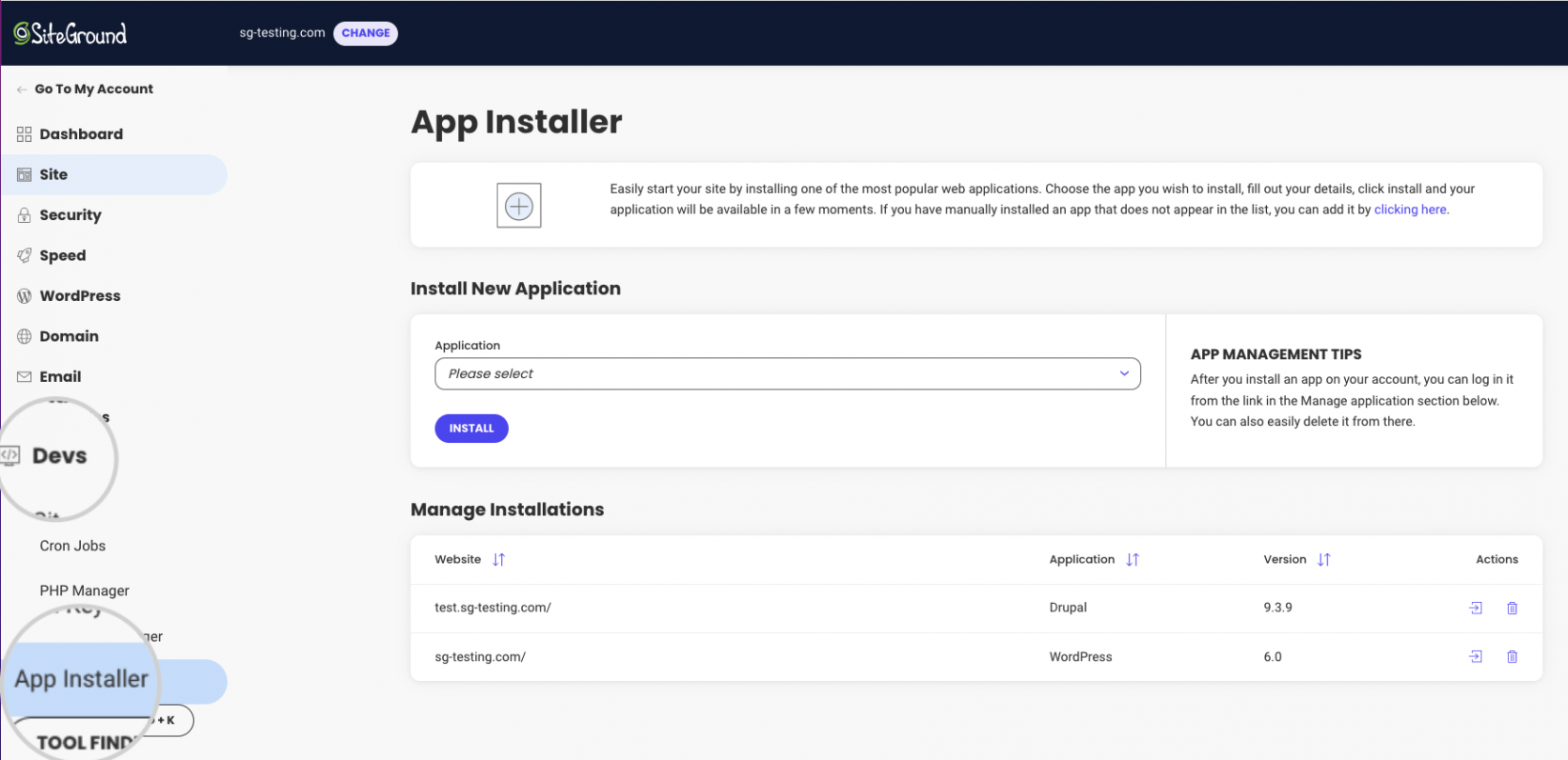Click the Actions column header
1568x760 pixels.
click(1497, 560)
